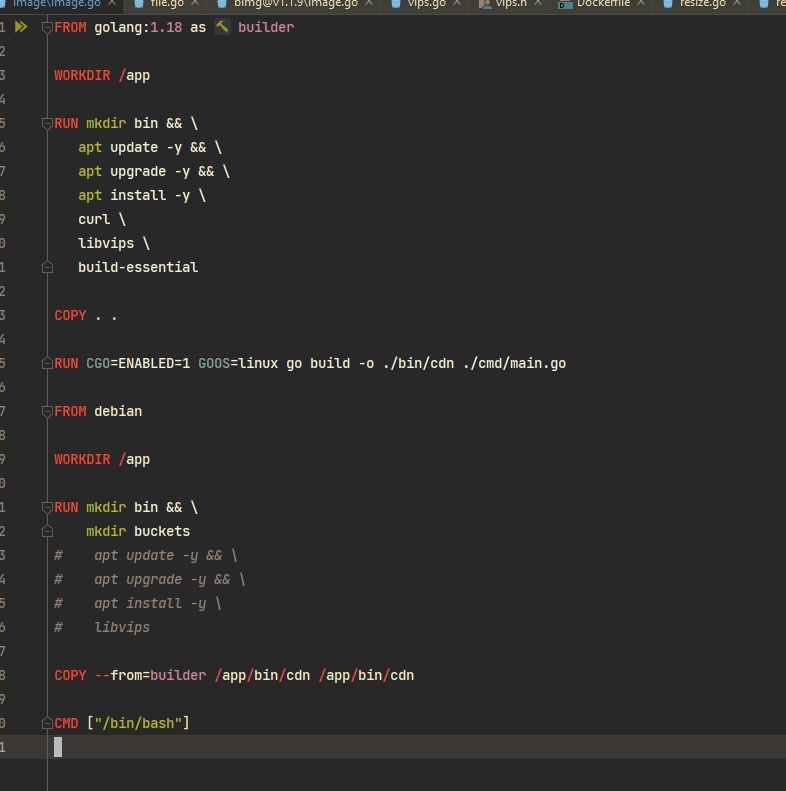Close the file.go tab

point(195,3)
